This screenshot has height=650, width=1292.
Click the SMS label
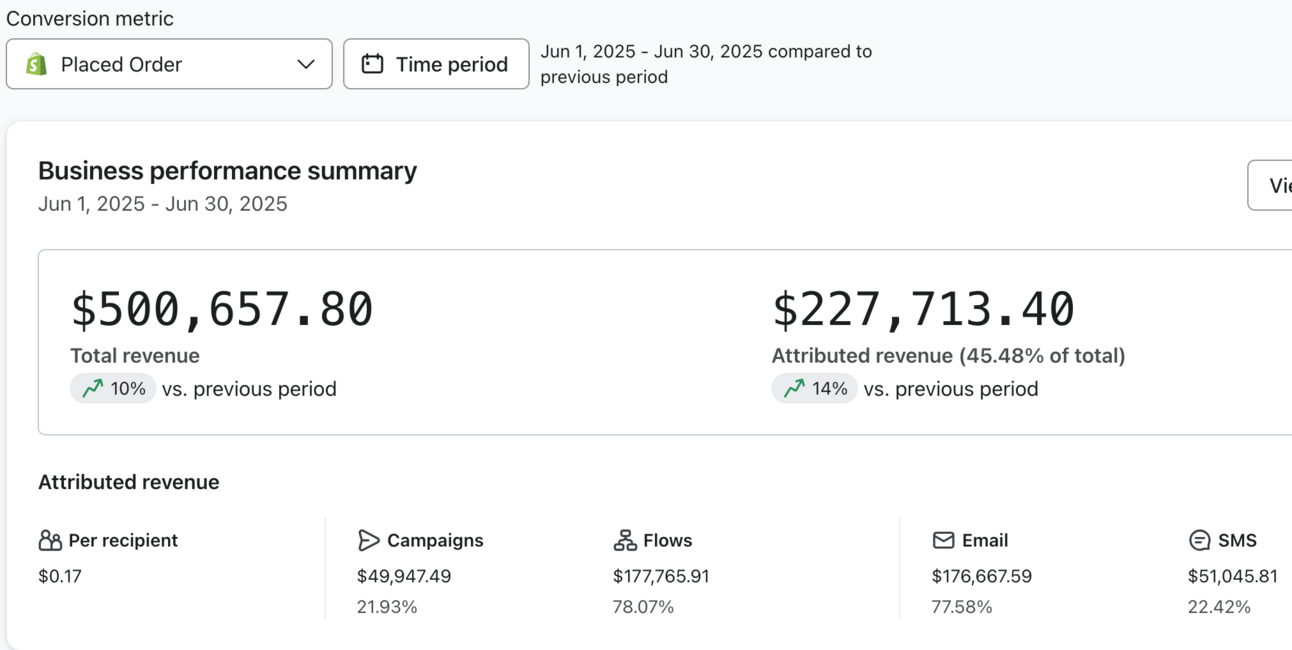coord(1237,541)
